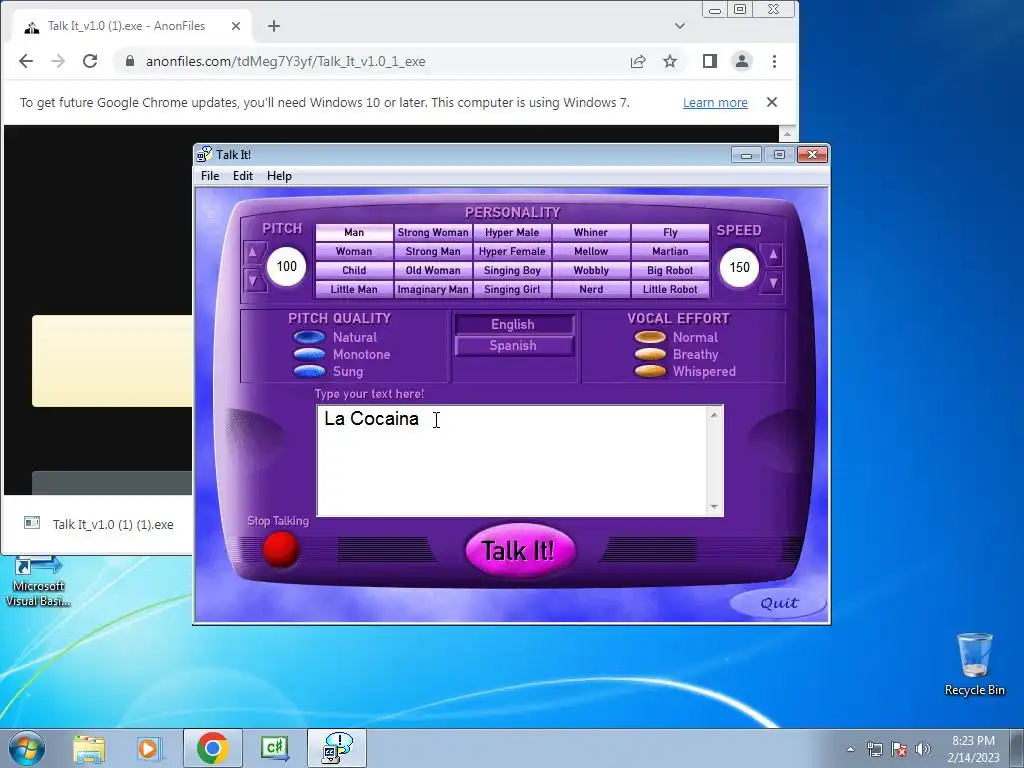
Task: Go back in Chrome
Action: click(x=25, y=61)
